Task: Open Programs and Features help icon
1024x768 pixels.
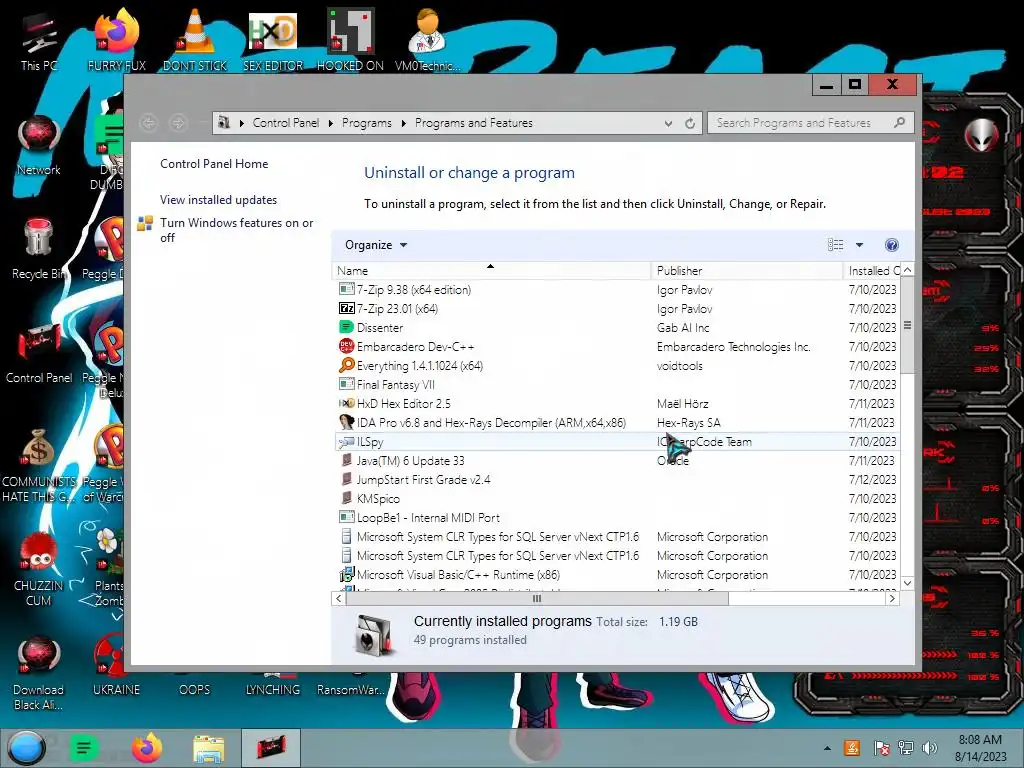Action: [x=891, y=245]
